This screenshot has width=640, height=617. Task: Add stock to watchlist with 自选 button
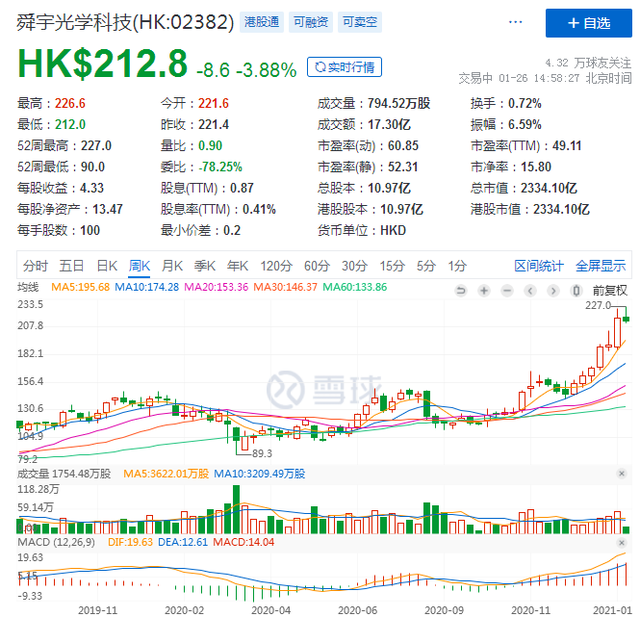589,23
